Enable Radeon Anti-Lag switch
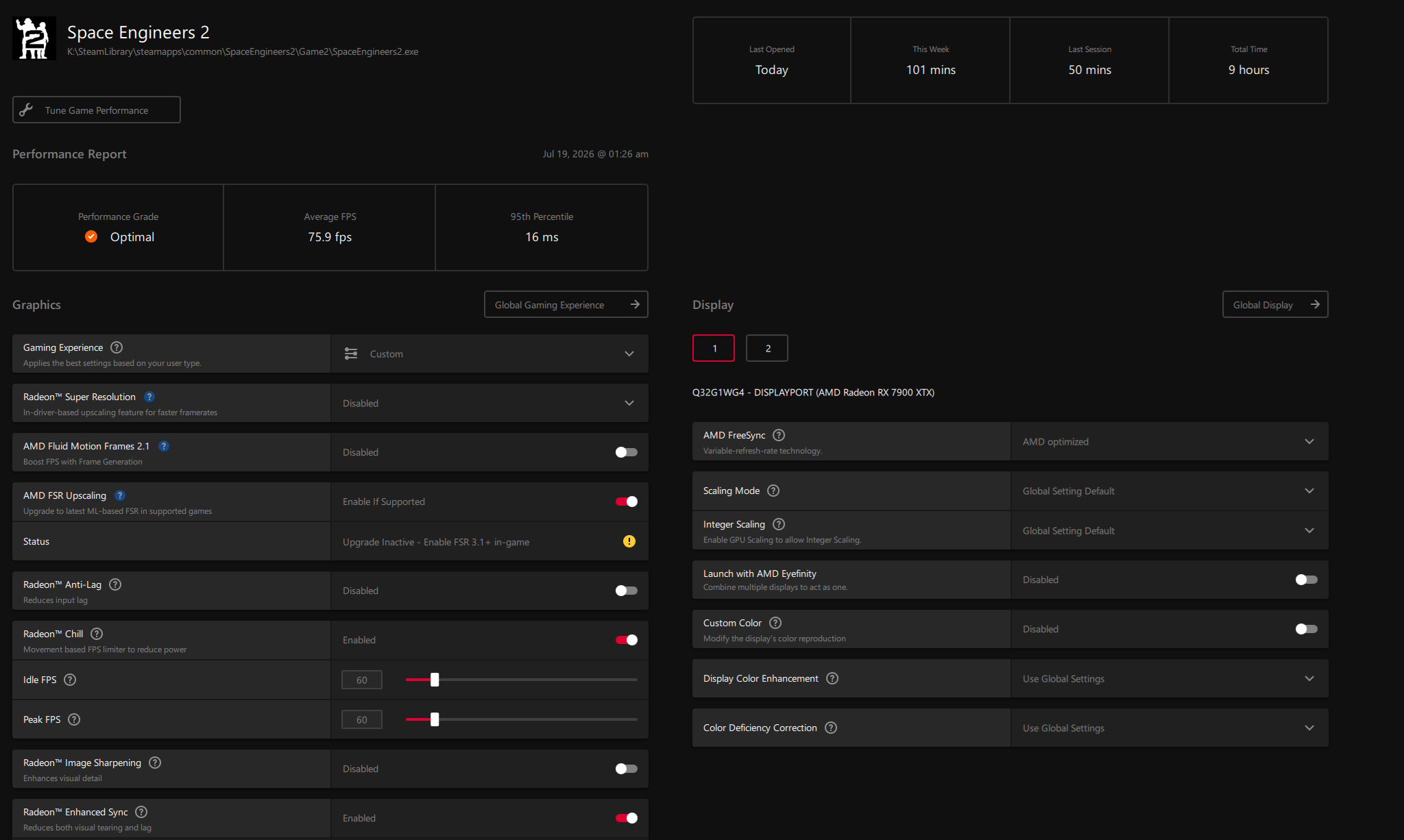1404x840 pixels. pos(626,591)
